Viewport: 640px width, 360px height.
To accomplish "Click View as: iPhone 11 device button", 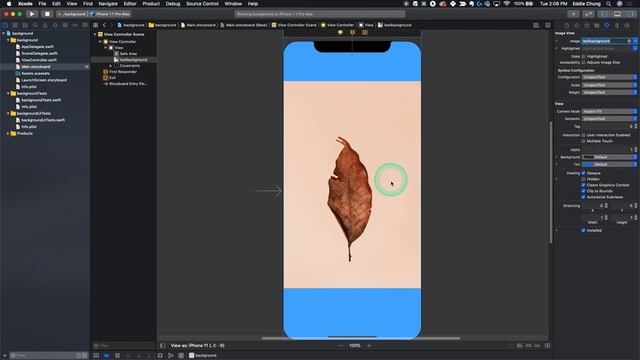I will point(197,346).
